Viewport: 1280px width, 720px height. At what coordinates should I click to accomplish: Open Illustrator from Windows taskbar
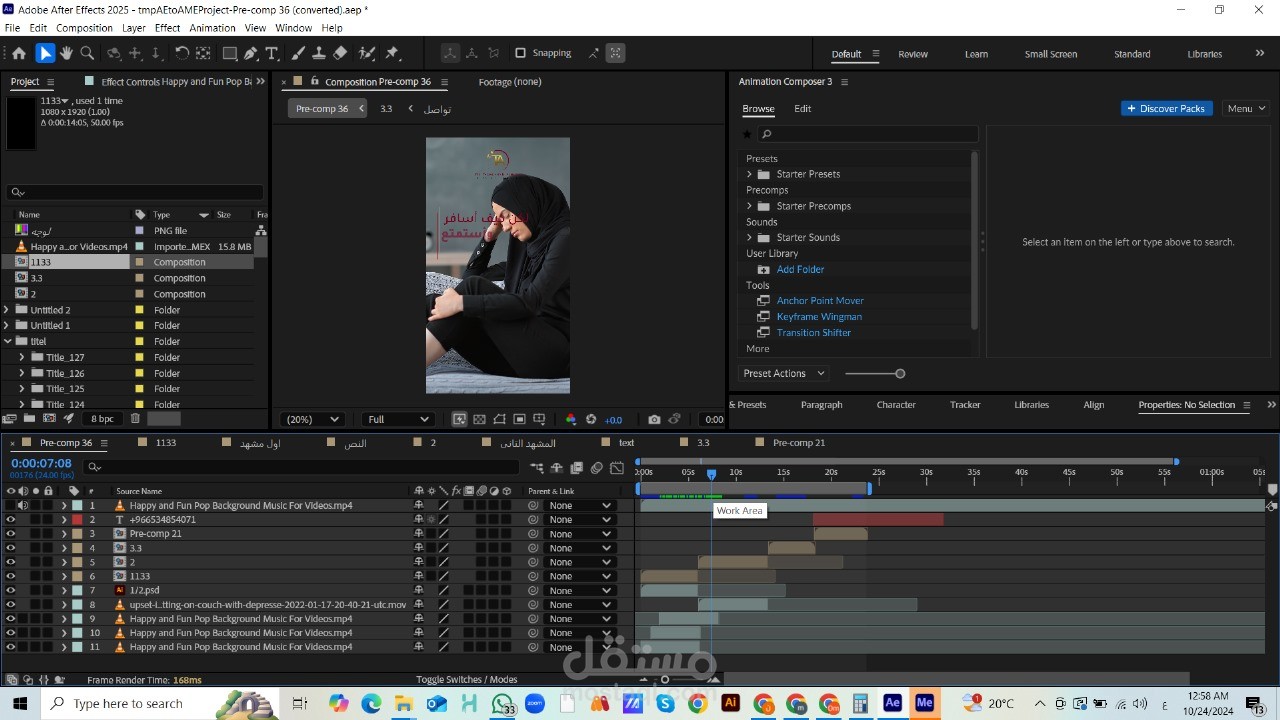point(730,703)
